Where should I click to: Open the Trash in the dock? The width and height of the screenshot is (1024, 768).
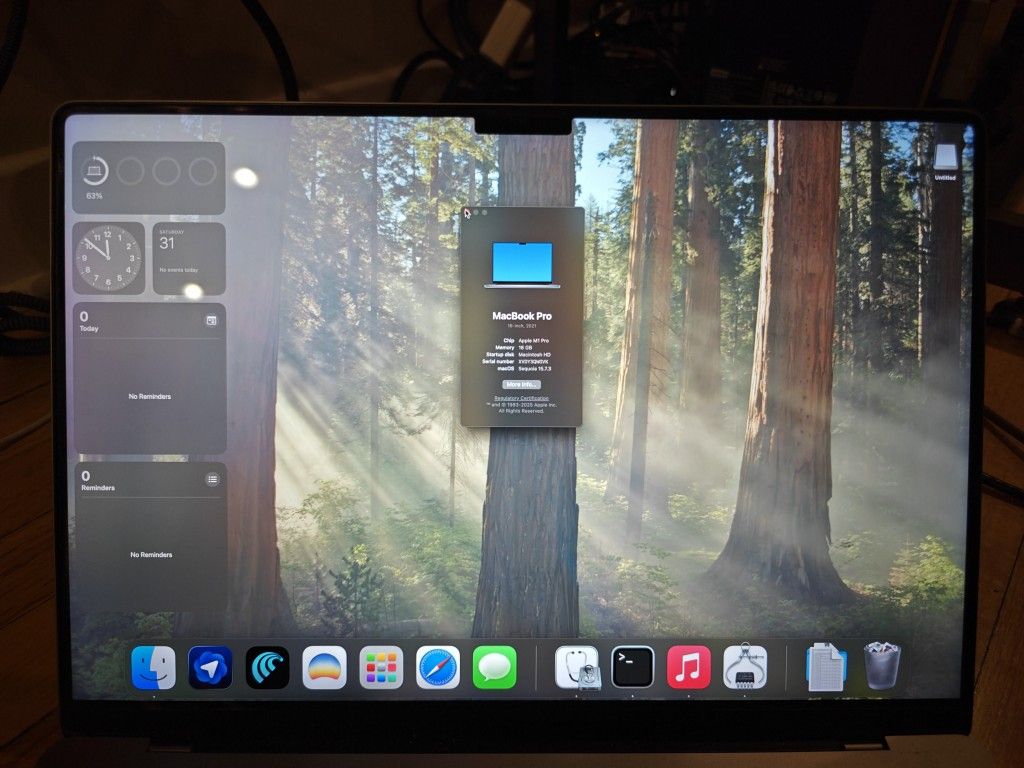[882, 667]
